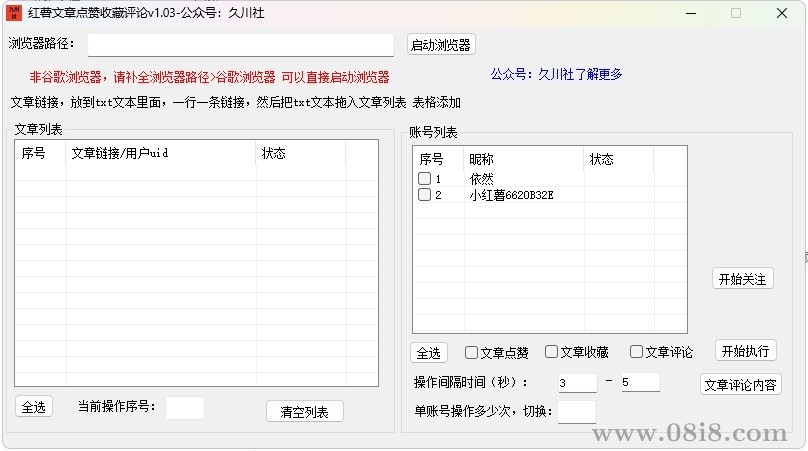This screenshot has width=808, height=451.
Task: Click 全选 under the article list
Action: (x=34, y=407)
